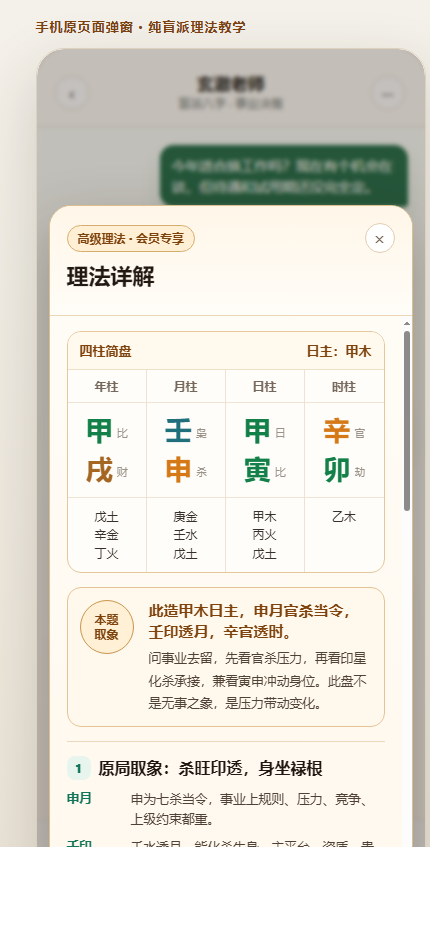The height and width of the screenshot is (940, 430).
Task: Click the day stem 甲 marked 日
Action: (x=258, y=432)
